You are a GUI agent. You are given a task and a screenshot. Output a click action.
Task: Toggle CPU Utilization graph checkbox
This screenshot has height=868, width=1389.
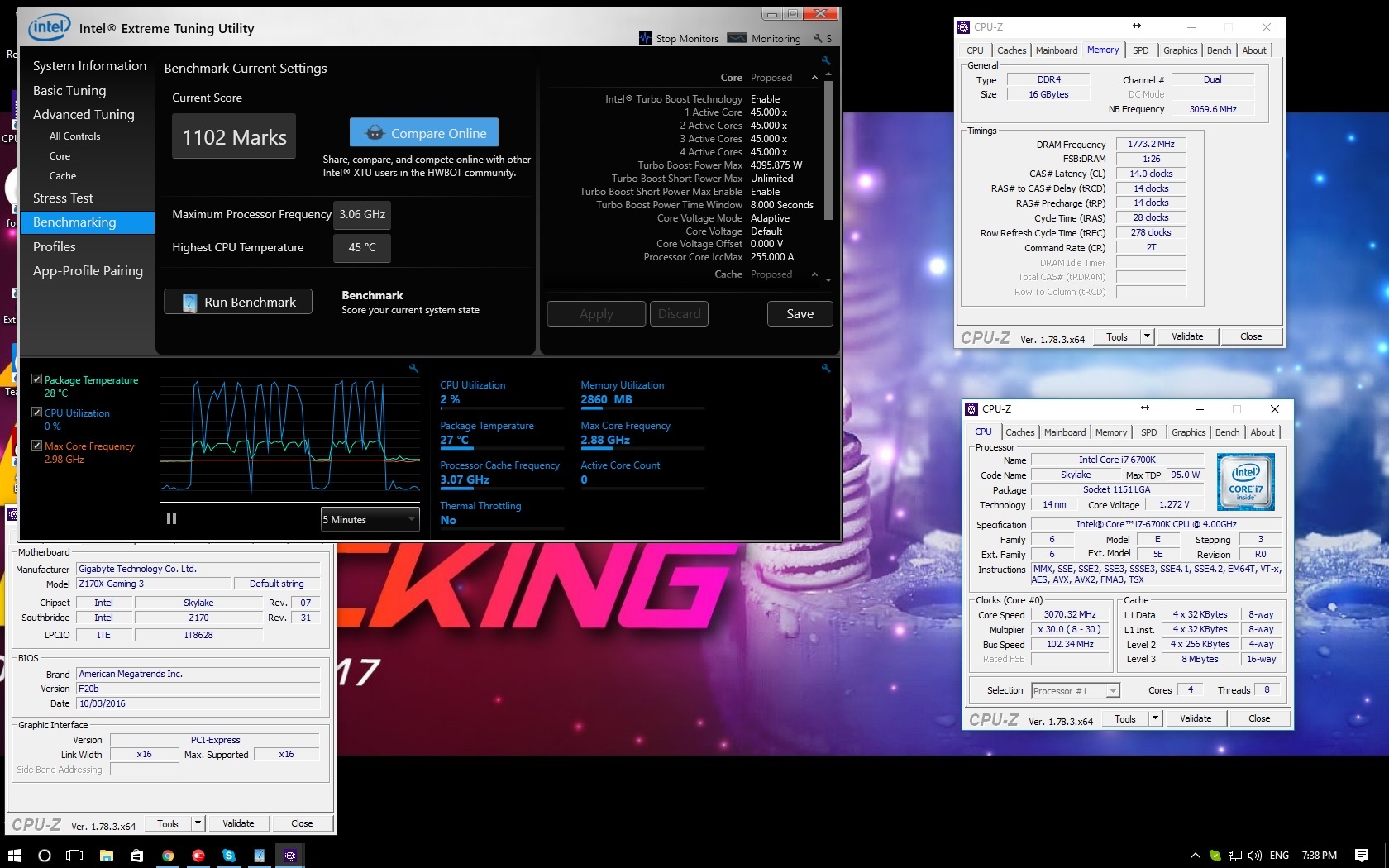coord(36,413)
